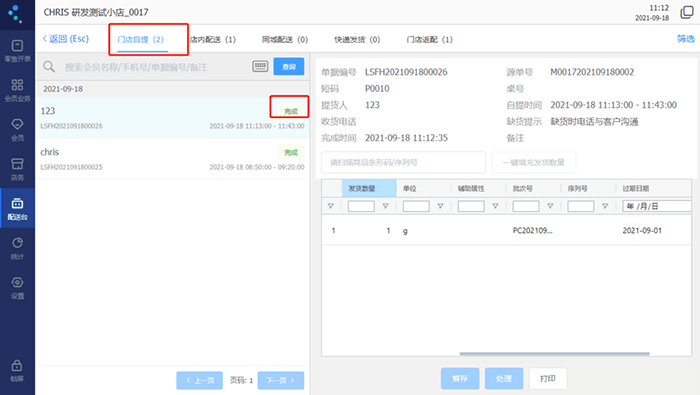
Task: Switch to the 同城配送 (0) tab
Action: (285, 39)
